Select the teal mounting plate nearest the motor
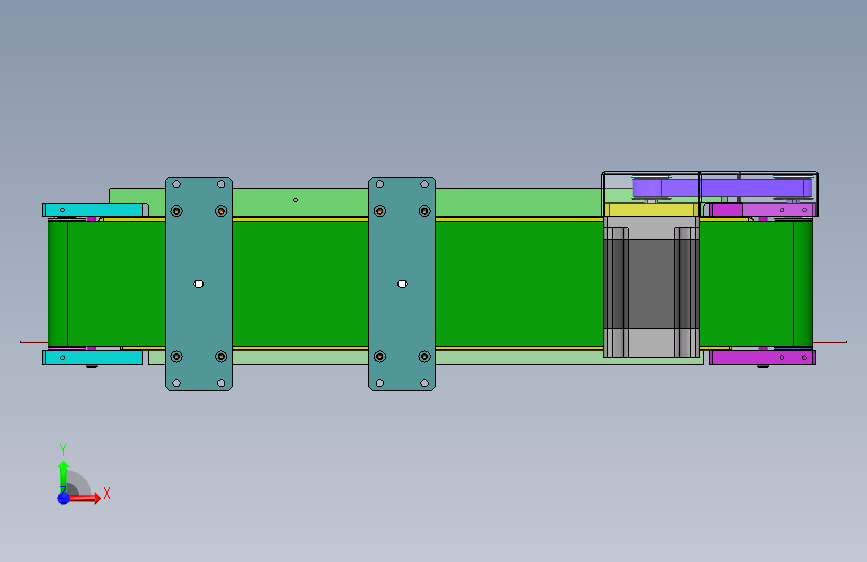 tap(402, 284)
